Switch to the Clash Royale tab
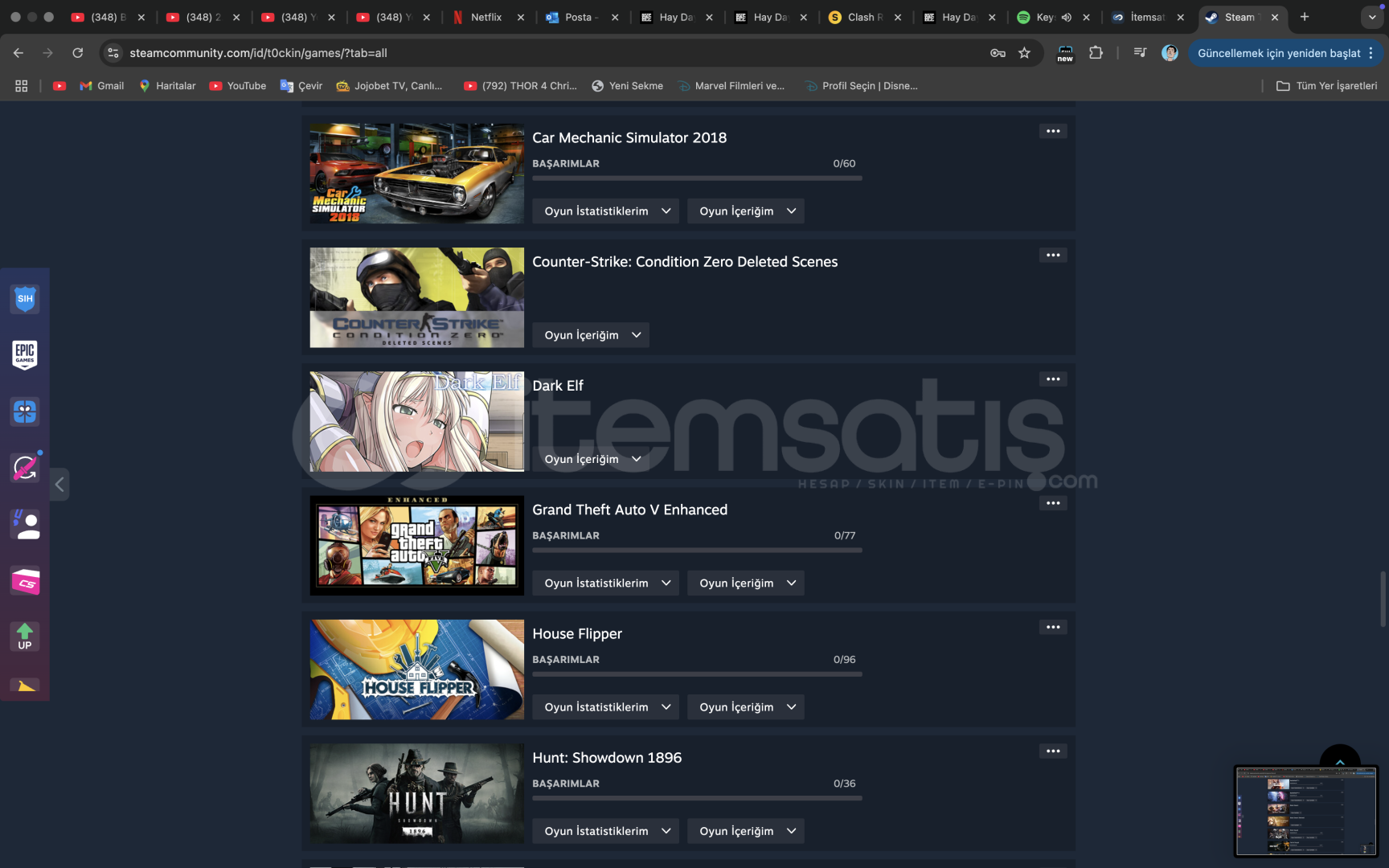 click(863, 17)
